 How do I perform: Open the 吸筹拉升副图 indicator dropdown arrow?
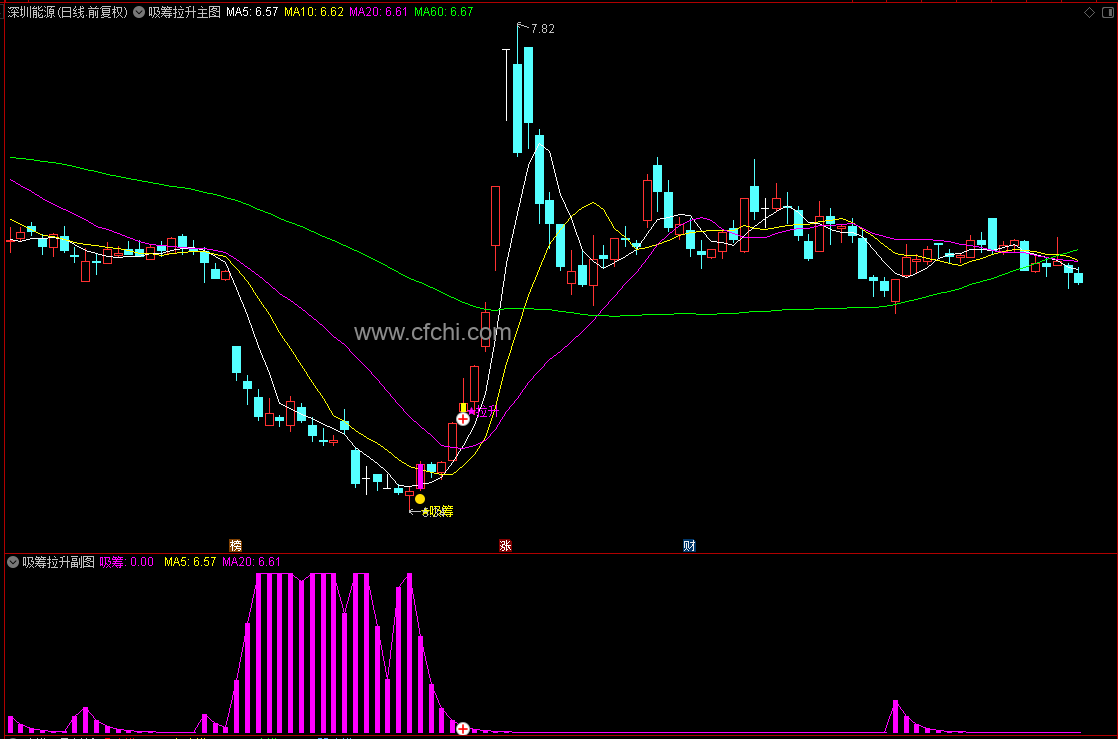pos(13,562)
